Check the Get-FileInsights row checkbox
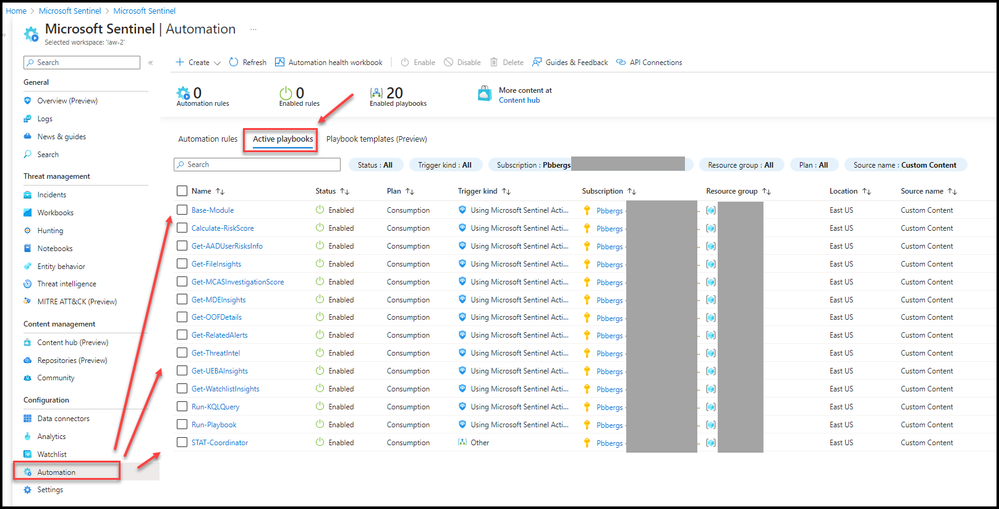The image size is (999, 509). (182, 264)
